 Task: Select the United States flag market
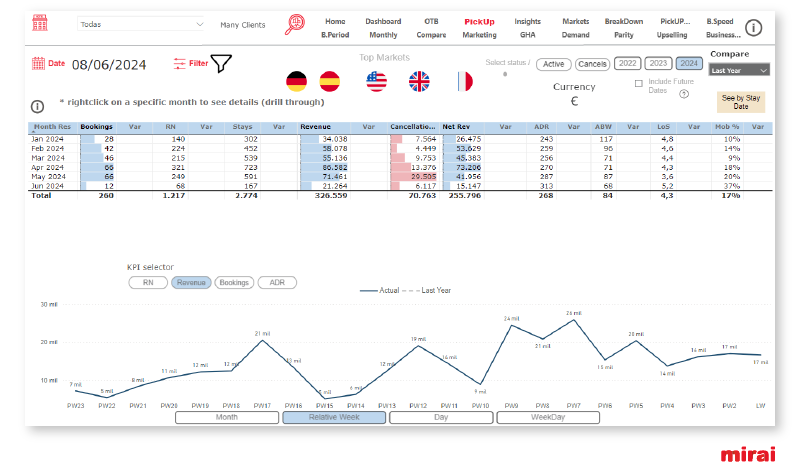376,81
